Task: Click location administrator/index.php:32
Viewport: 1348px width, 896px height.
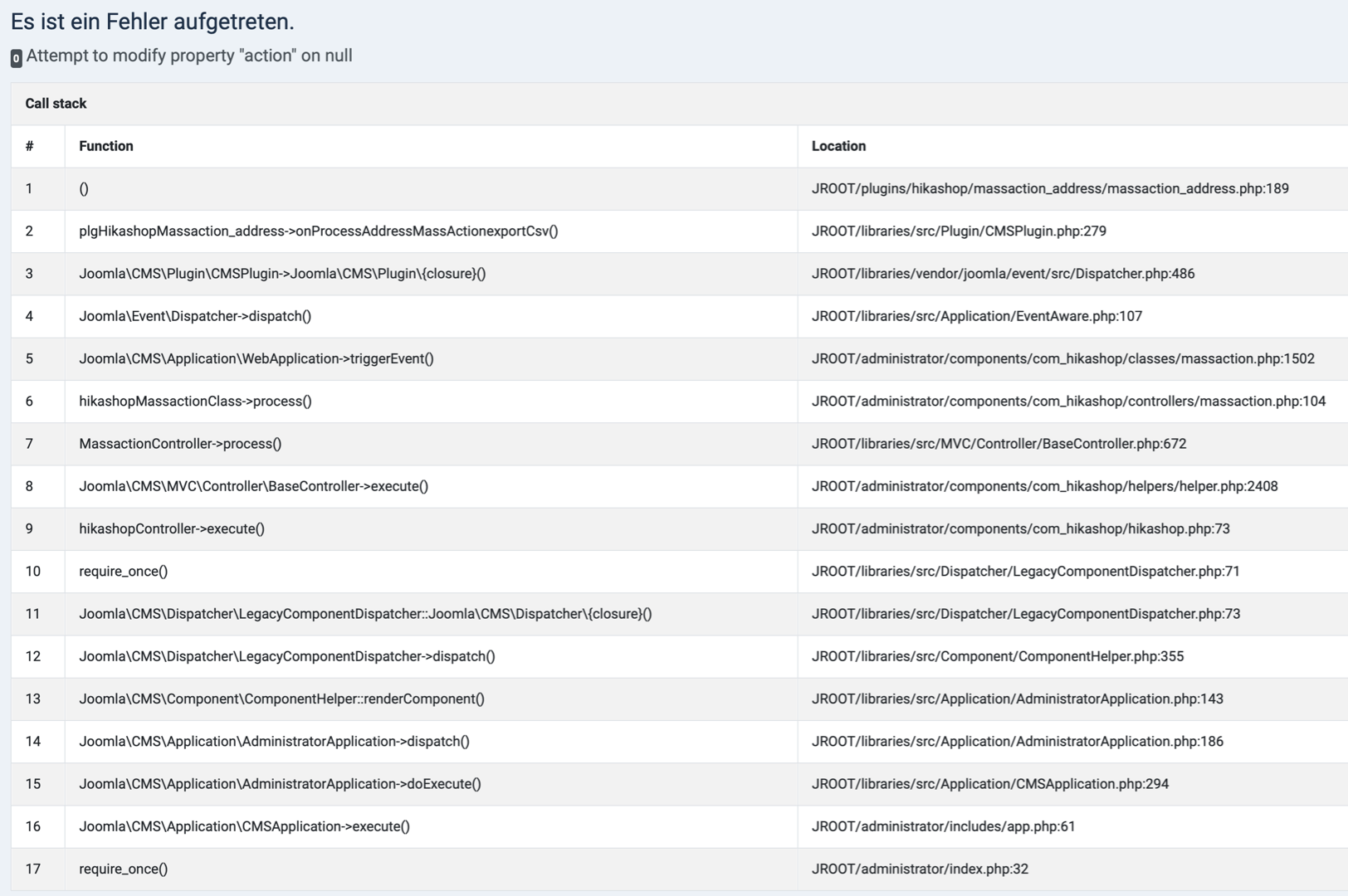Action: coord(920,869)
